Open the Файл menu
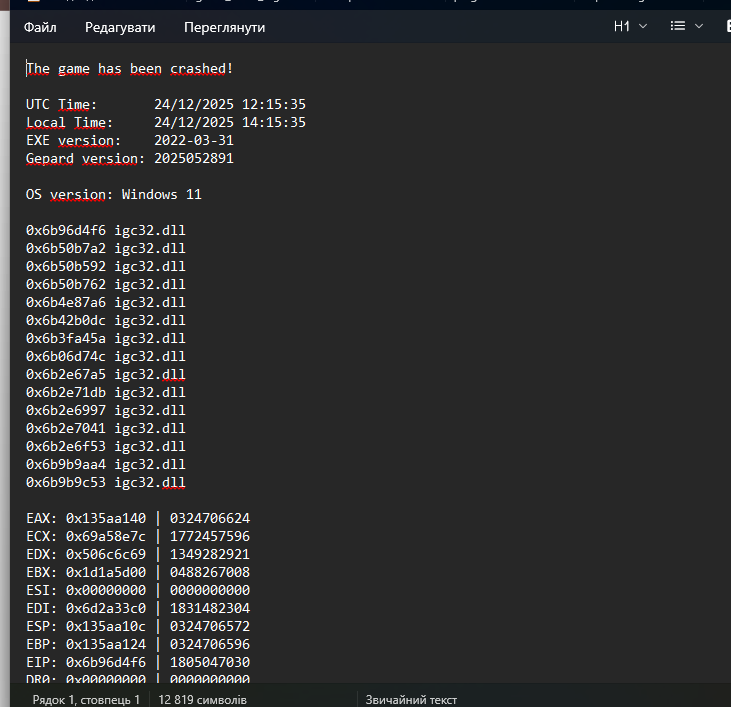Viewport: 731px width, 707px height. [40, 27]
